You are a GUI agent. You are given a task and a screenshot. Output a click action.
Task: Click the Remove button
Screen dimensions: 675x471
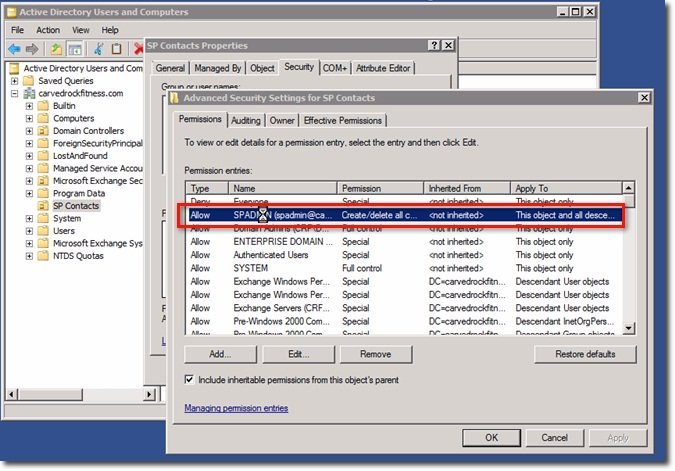pyautogui.click(x=376, y=354)
